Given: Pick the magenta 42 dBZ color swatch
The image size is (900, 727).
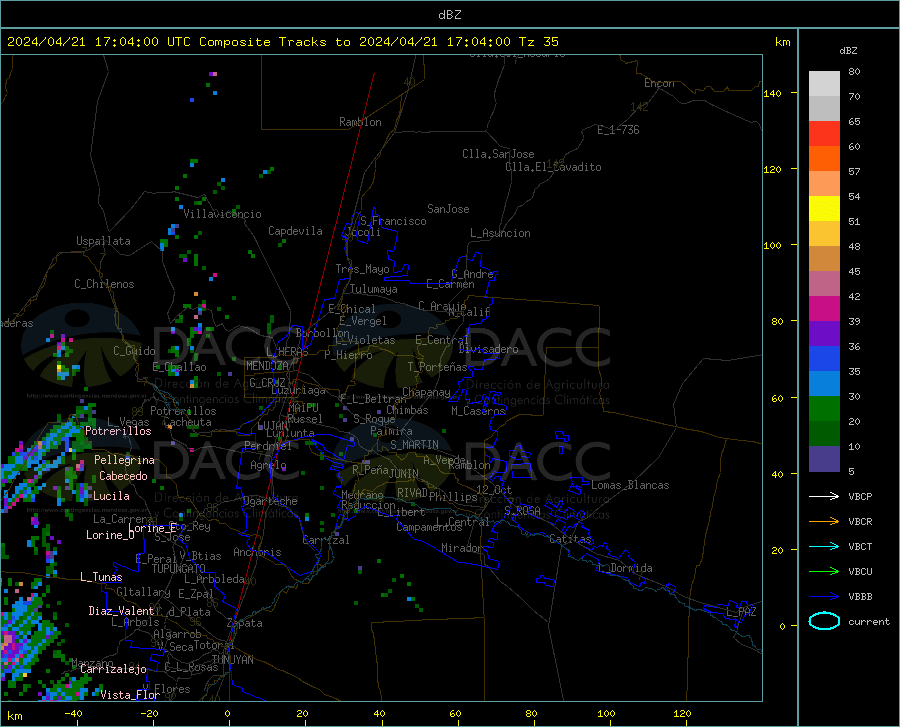Looking at the screenshot, I should click(824, 309).
